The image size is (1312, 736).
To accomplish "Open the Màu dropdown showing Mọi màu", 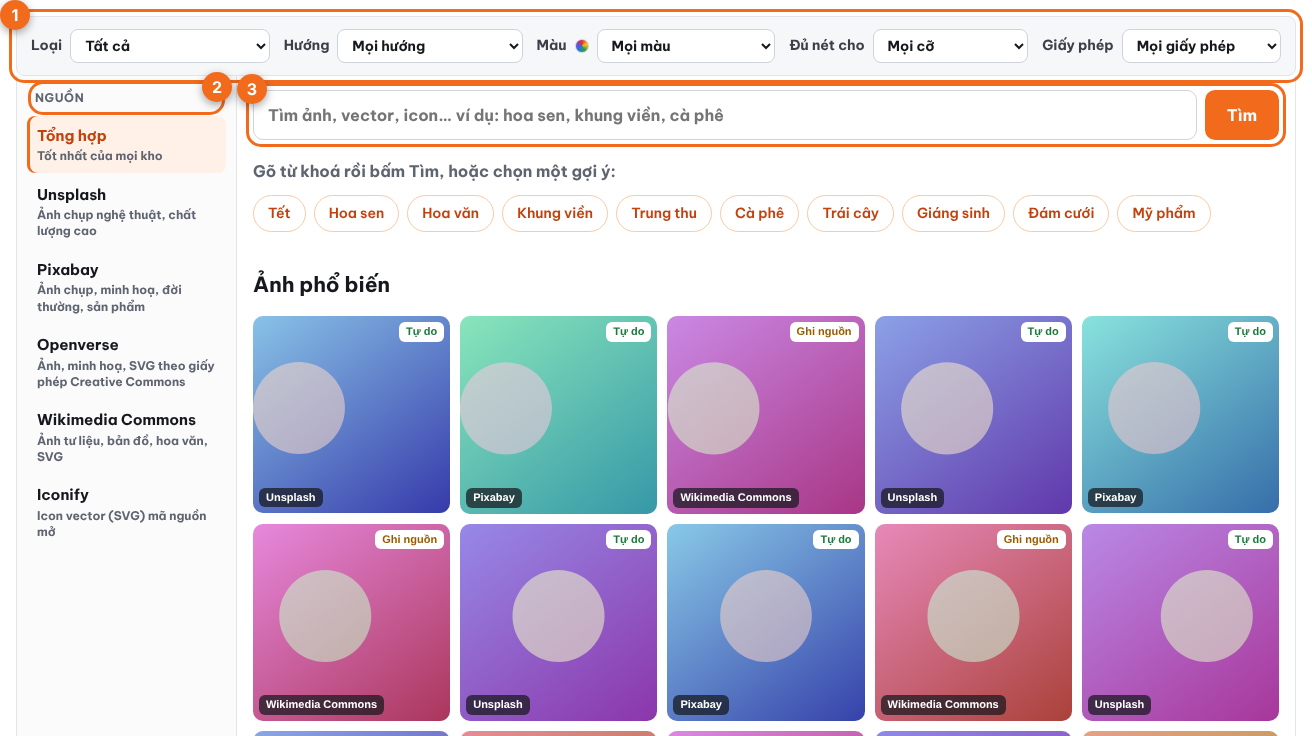I will click(x=686, y=46).
